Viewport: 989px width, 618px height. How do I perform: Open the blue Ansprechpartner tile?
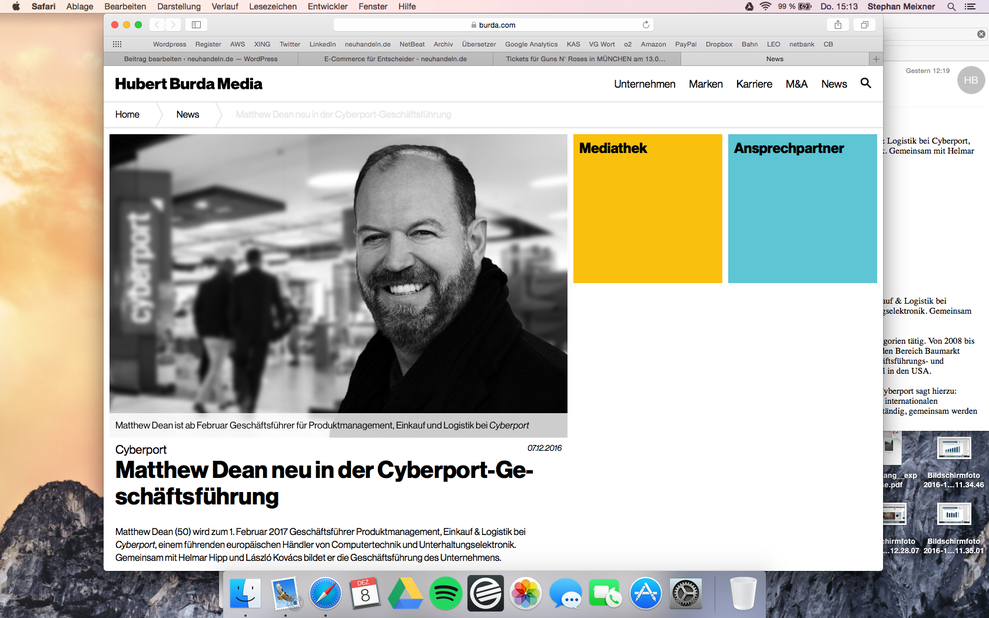click(x=802, y=208)
